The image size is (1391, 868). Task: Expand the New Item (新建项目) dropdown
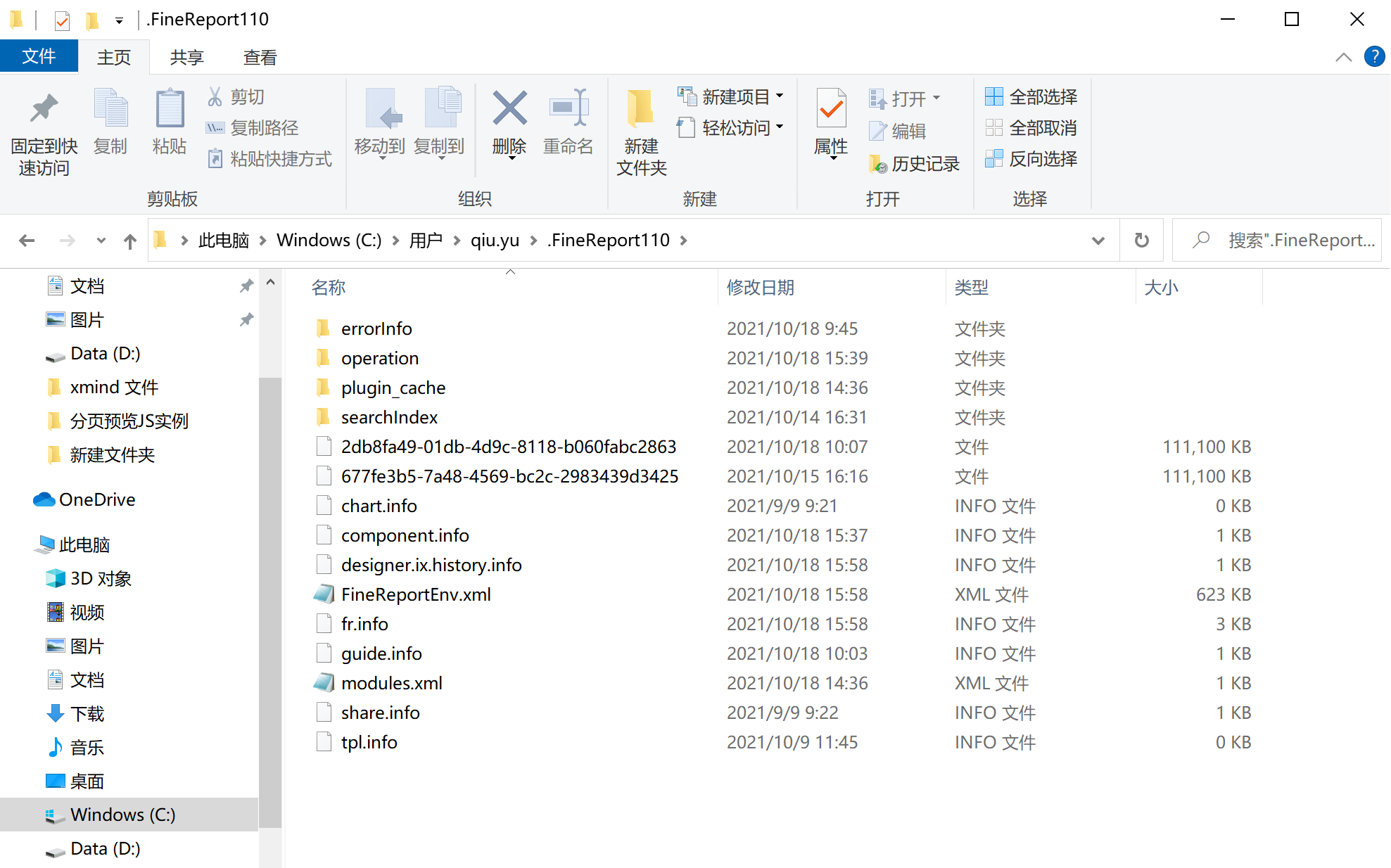[780, 96]
